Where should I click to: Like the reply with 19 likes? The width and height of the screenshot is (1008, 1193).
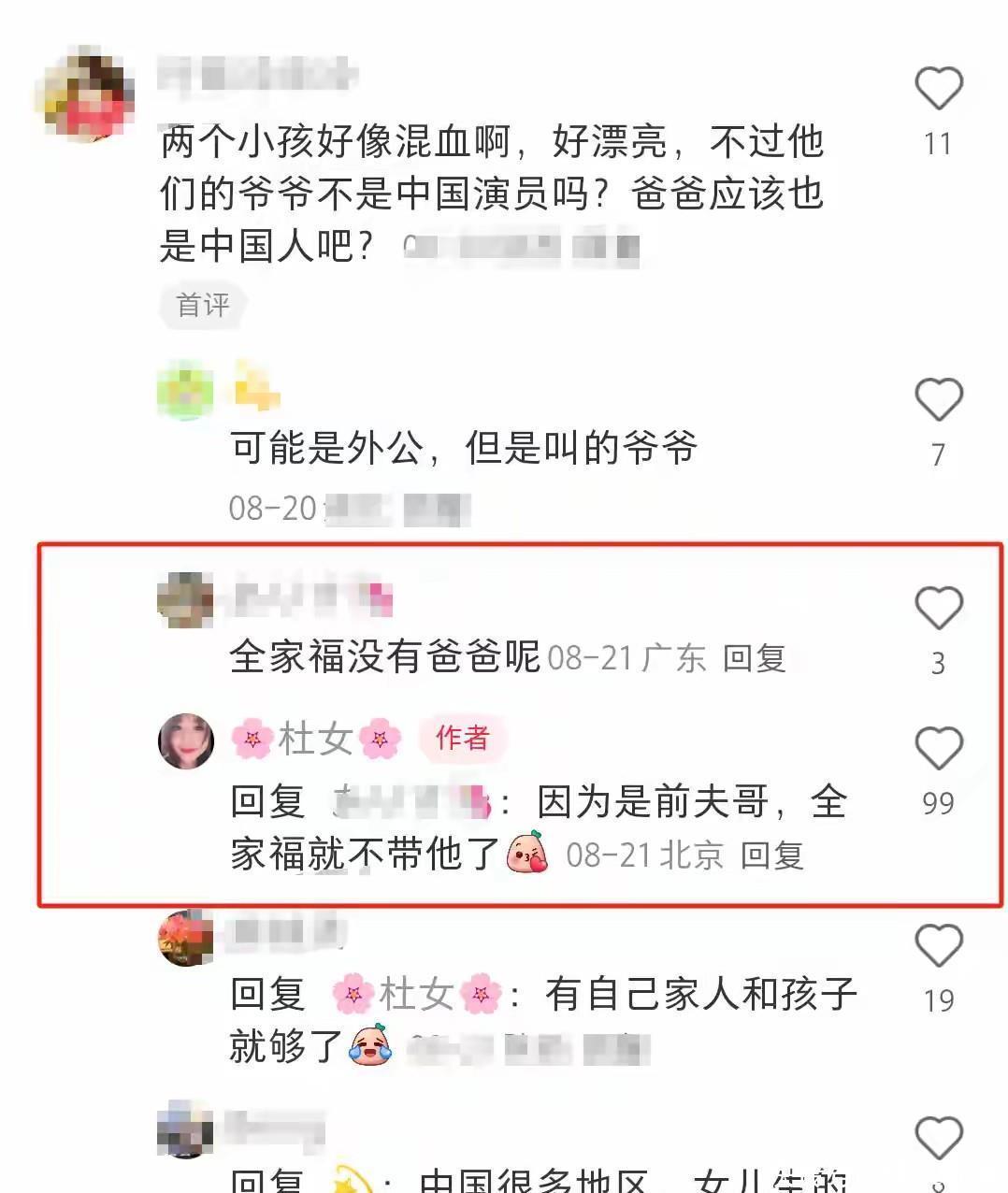pyautogui.click(x=938, y=946)
